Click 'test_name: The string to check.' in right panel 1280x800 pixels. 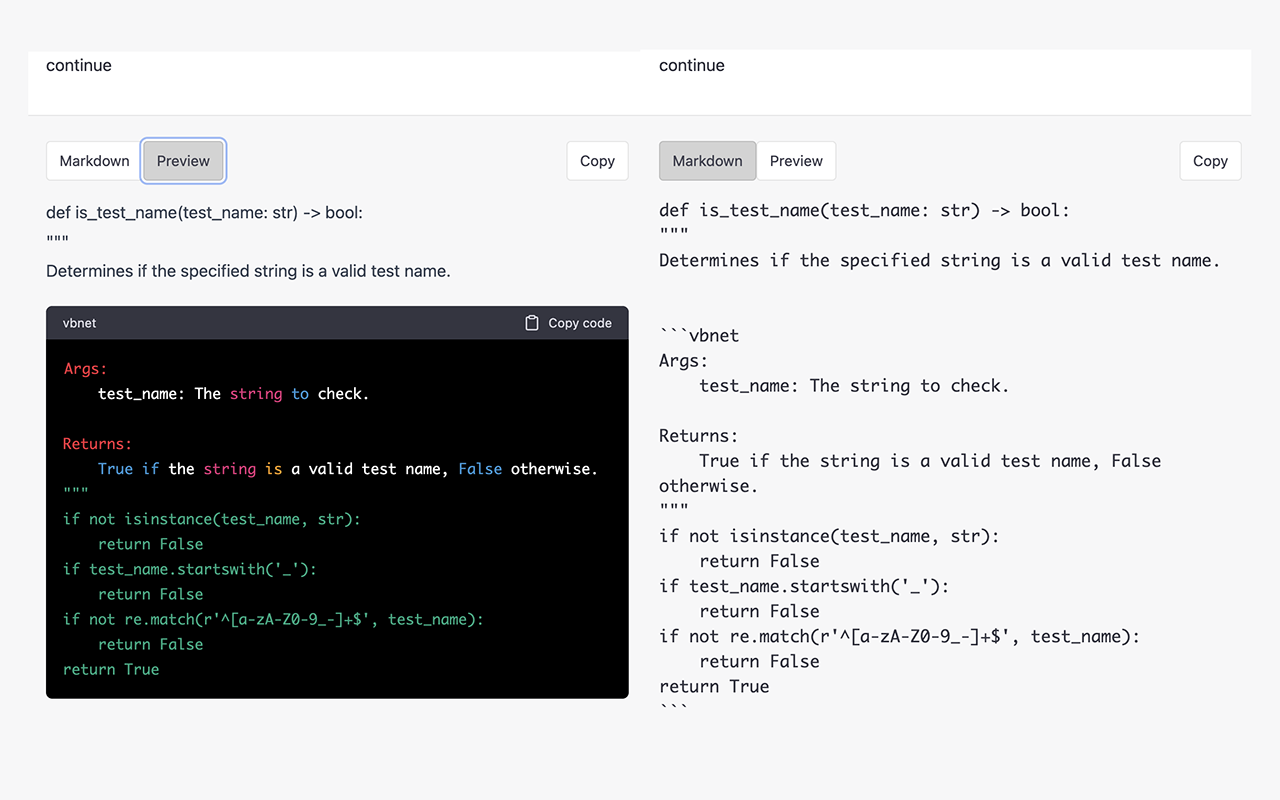click(854, 386)
